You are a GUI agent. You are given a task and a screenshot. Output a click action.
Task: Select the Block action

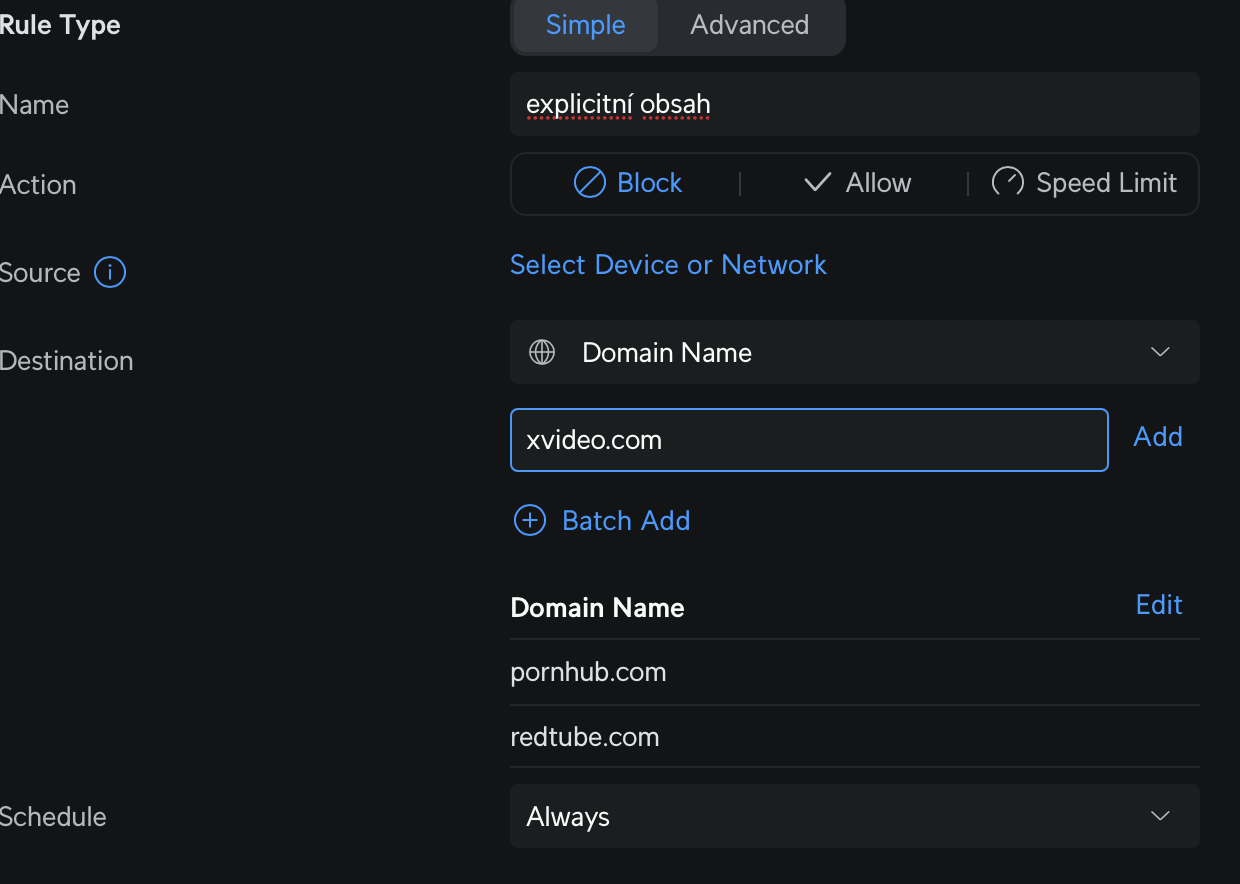(628, 183)
